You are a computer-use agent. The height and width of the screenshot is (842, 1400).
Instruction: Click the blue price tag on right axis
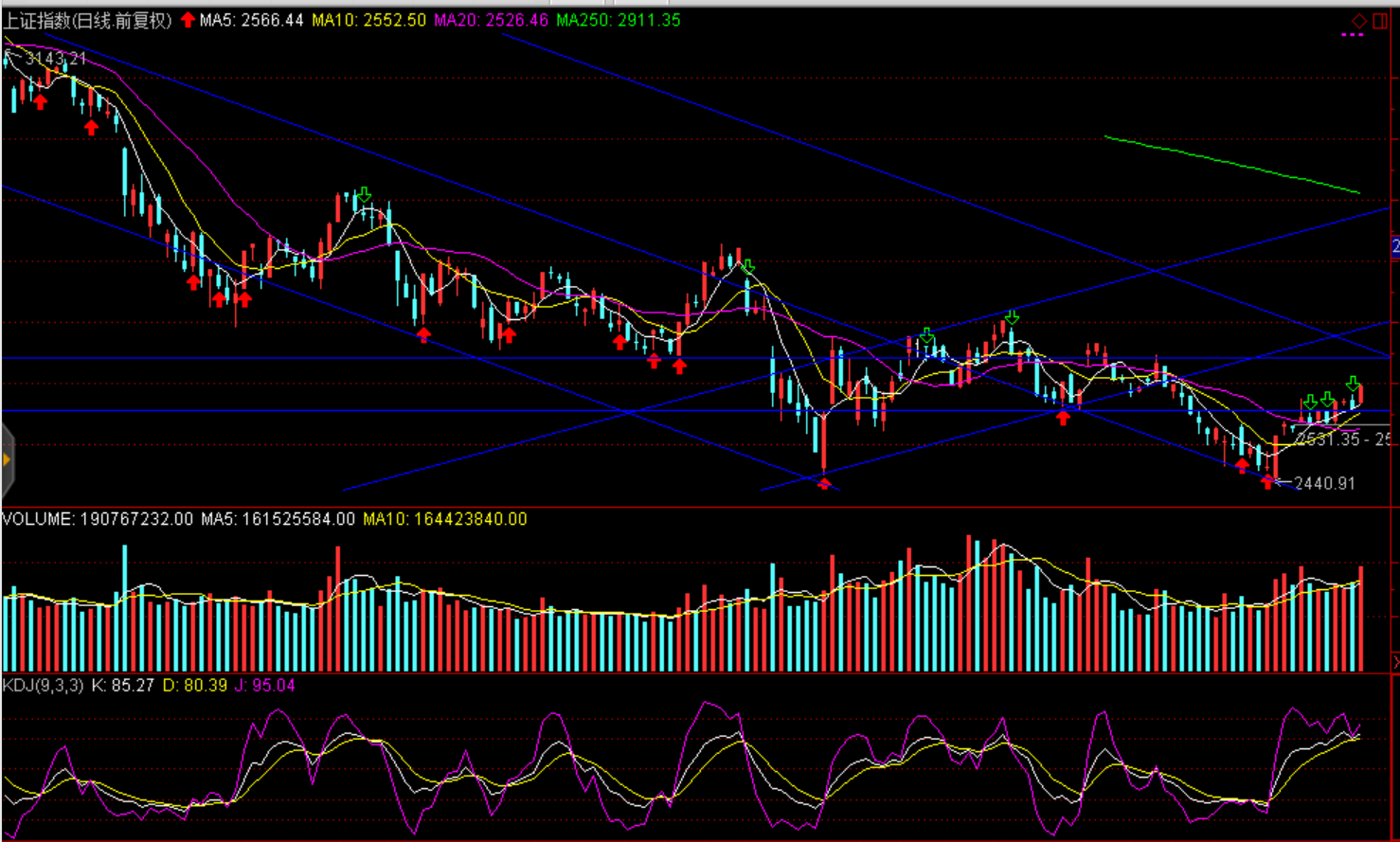click(x=1395, y=246)
